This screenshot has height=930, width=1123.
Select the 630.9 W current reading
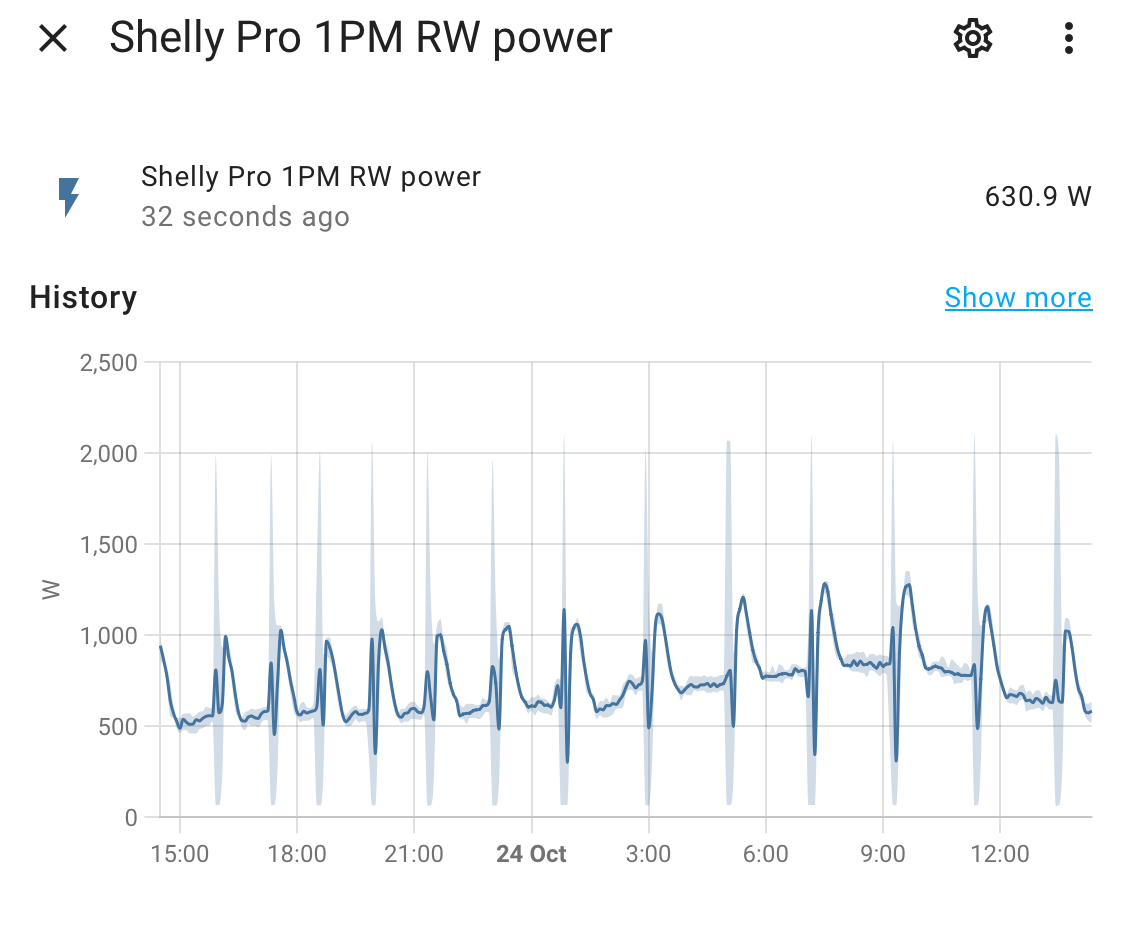click(x=1037, y=196)
